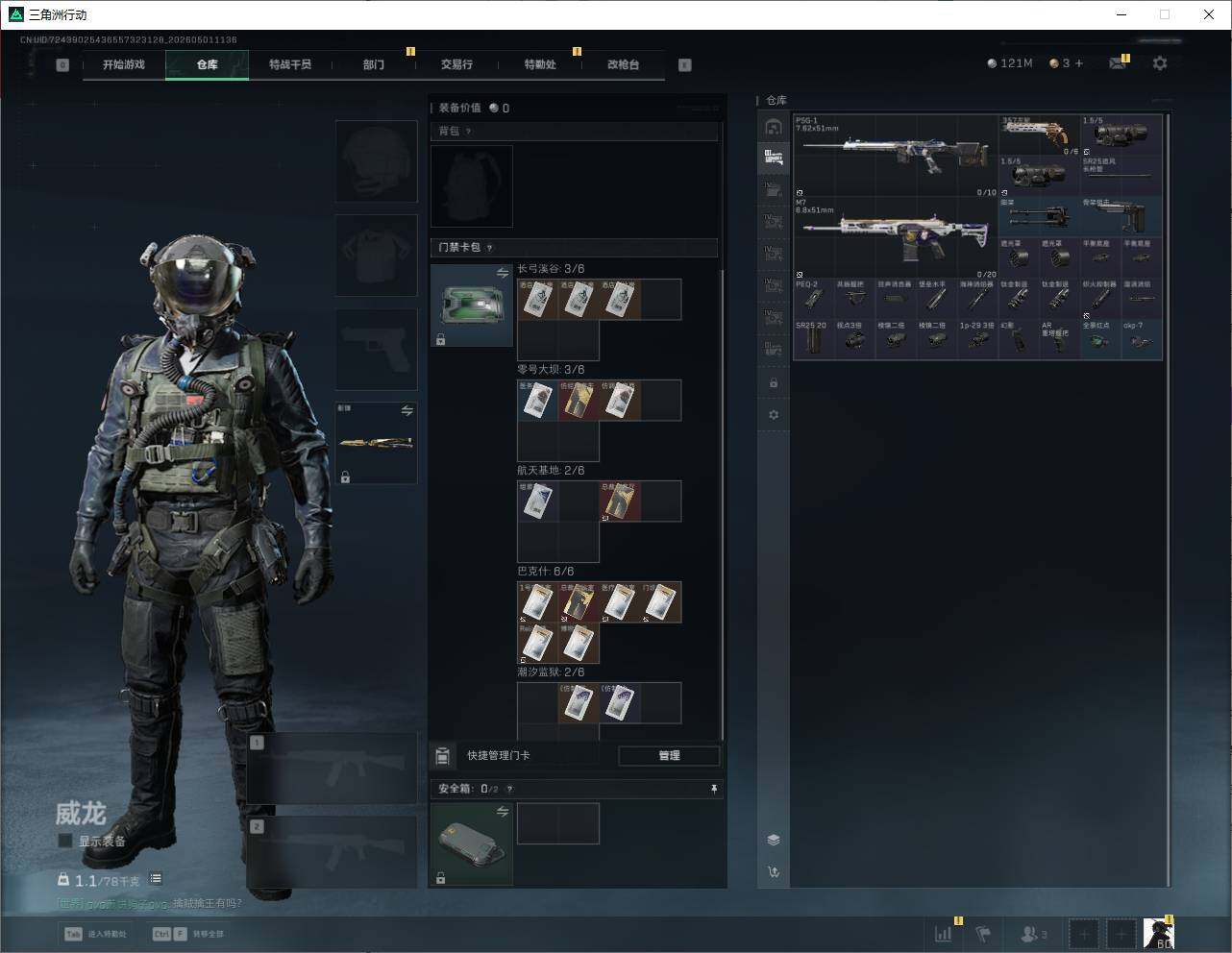Switch to the 改枪台 tab
Image resolution: width=1232 pixels, height=953 pixels.
coord(623,64)
